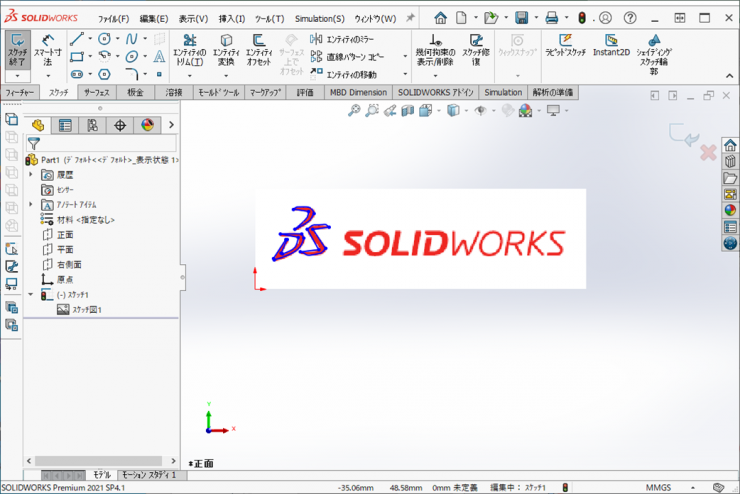Click the feature tree filter input field
Screen dimensions: 740x494
click(105, 143)
